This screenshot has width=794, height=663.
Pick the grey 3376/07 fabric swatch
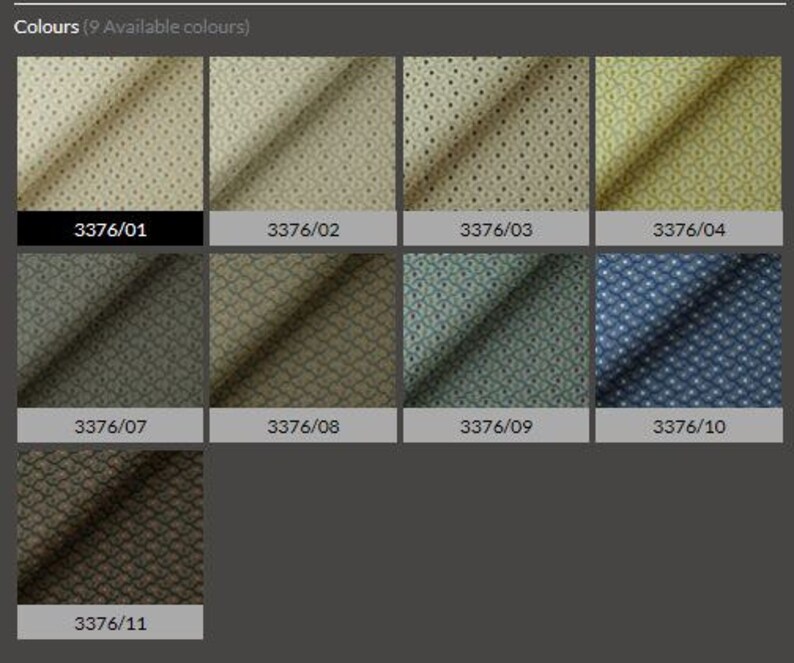(110, 331)
